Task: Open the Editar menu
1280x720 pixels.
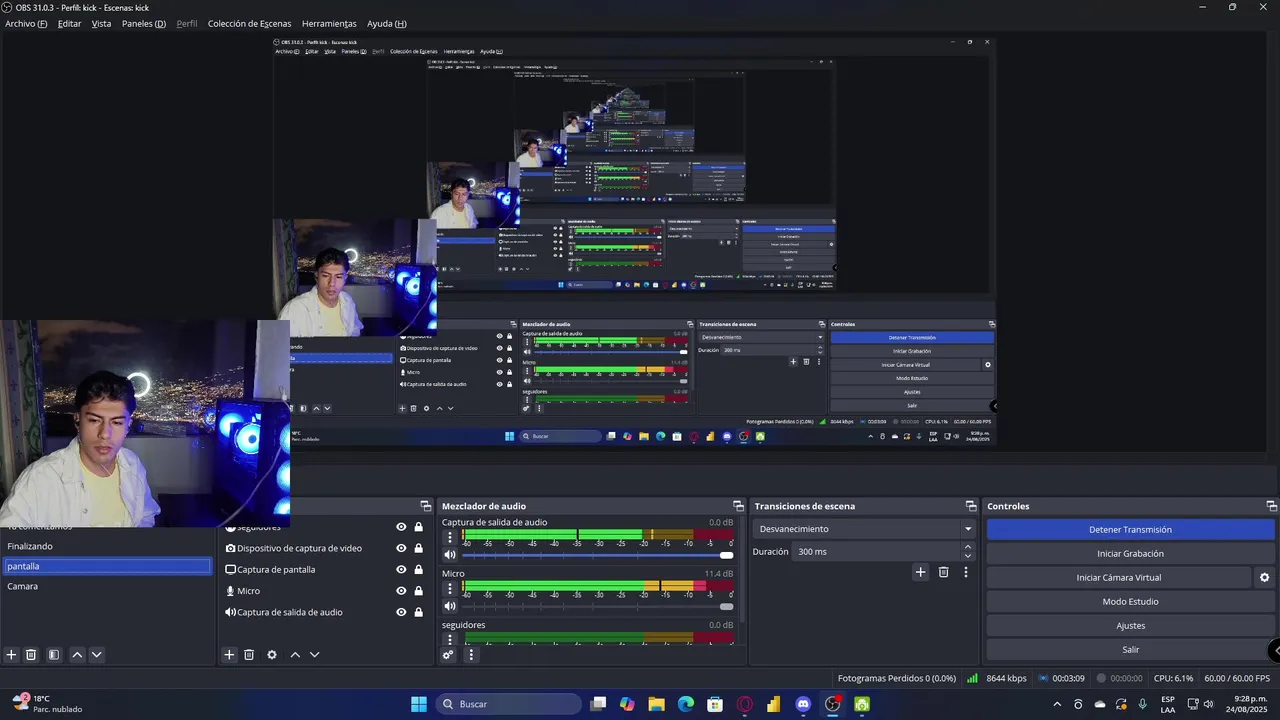Action: coord(69,24)
